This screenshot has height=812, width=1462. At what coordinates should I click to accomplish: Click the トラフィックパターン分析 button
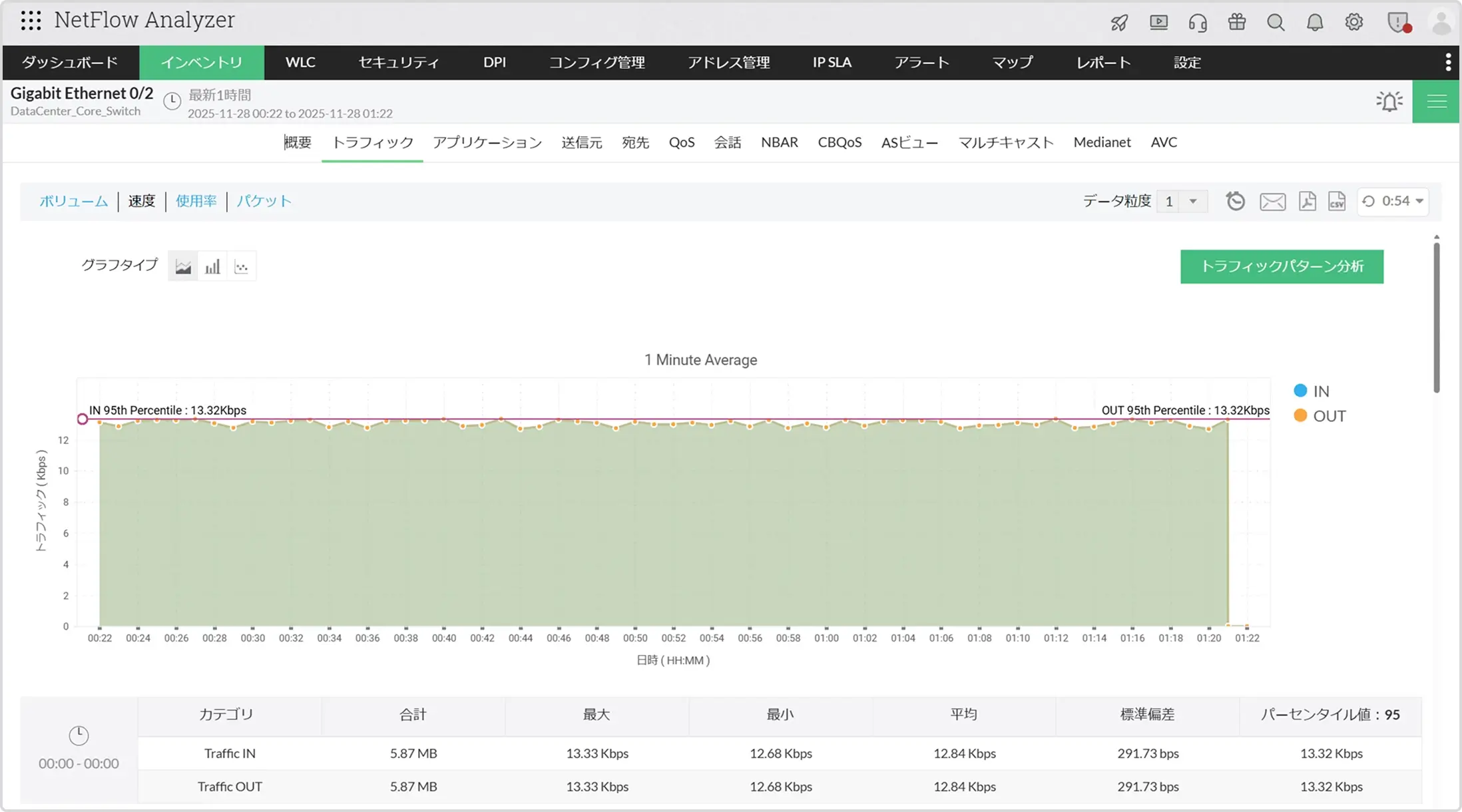tap(1282, 267)
